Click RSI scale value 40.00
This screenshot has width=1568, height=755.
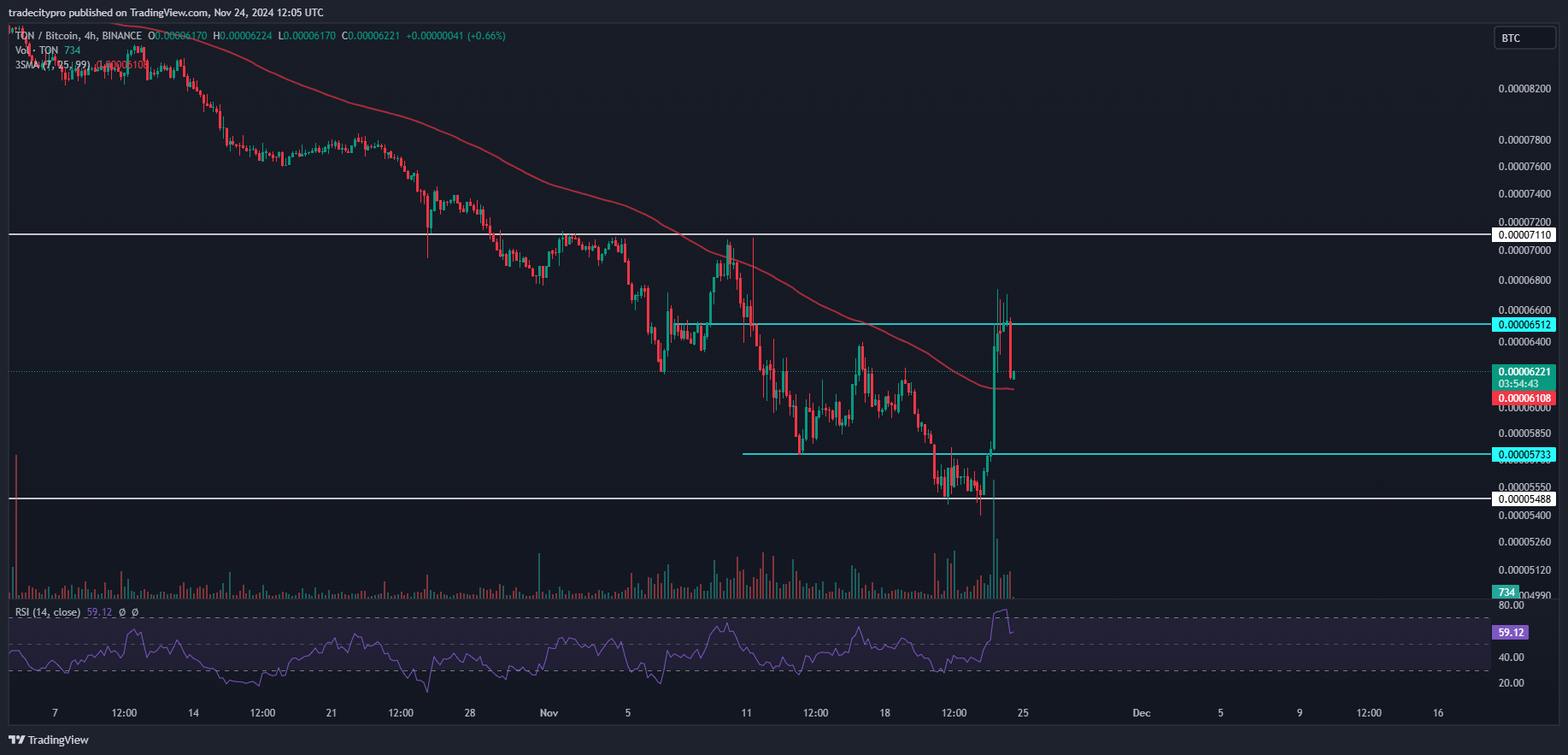coord(1511,658)
